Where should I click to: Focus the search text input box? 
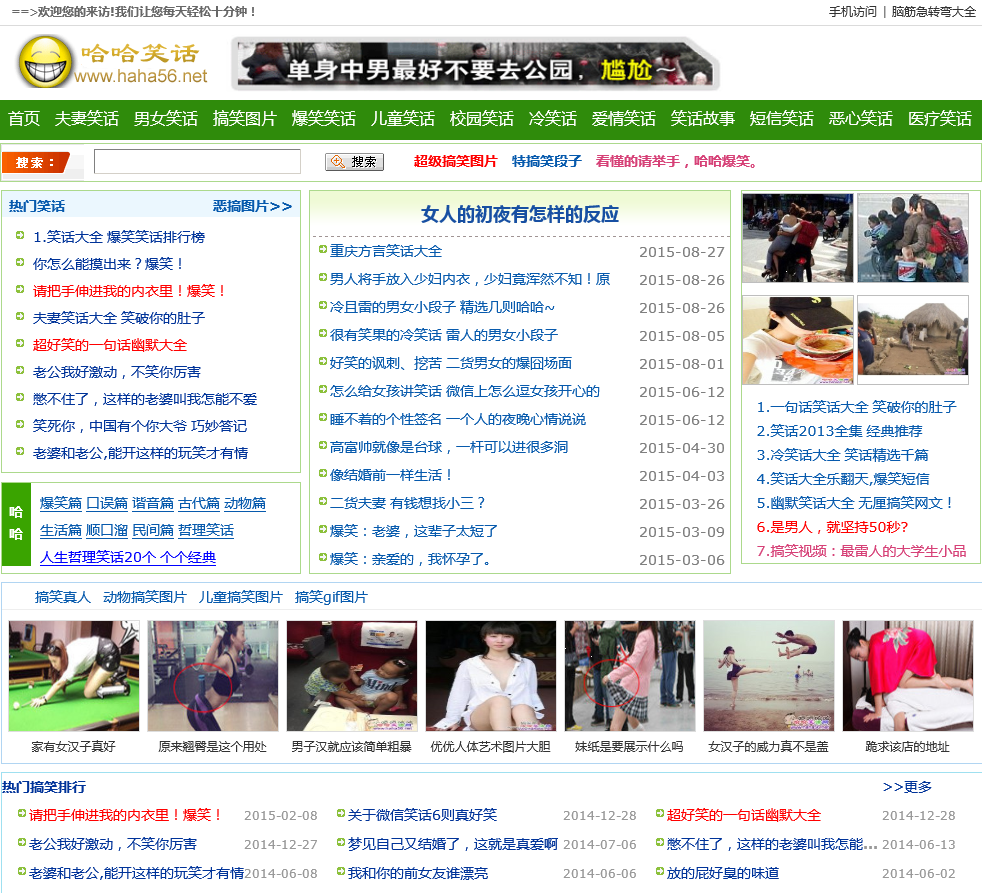tap(197, 162)
